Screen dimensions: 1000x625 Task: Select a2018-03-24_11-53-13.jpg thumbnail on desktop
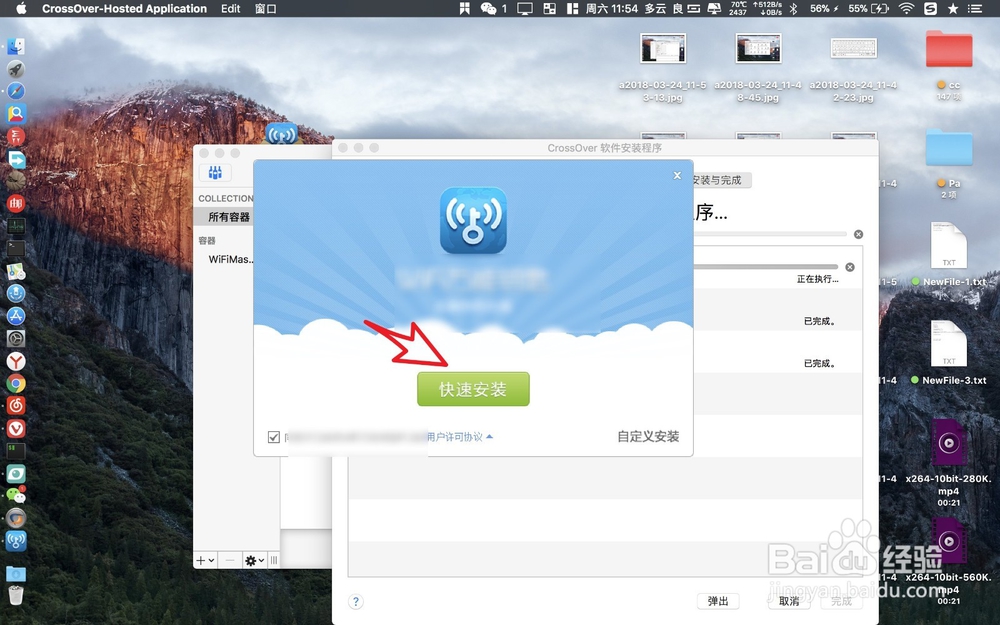tap(663, 48)
